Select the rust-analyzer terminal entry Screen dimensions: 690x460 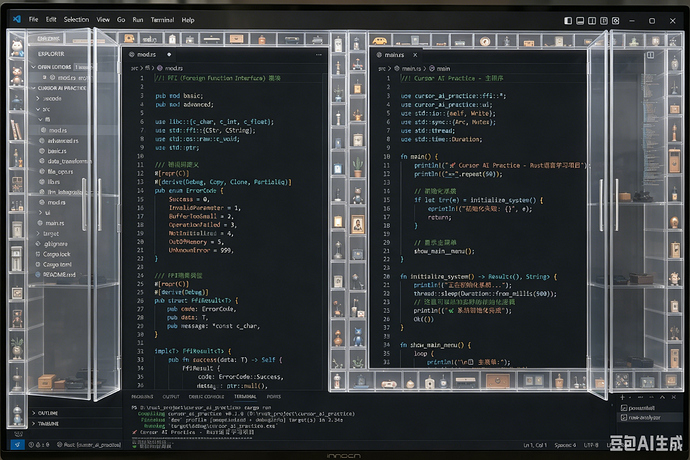pyautogui.click(x=640, y=417)
